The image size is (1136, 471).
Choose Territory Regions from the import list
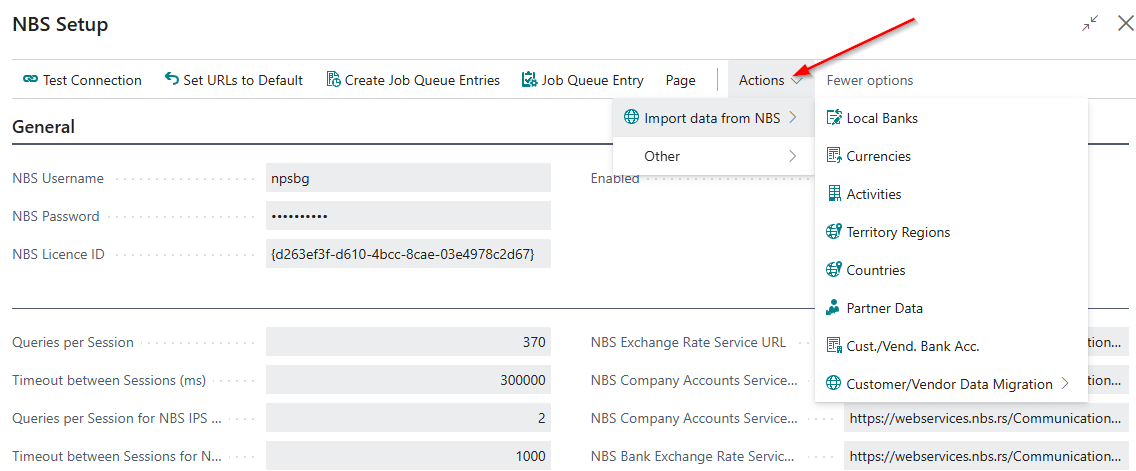point(897,232)
